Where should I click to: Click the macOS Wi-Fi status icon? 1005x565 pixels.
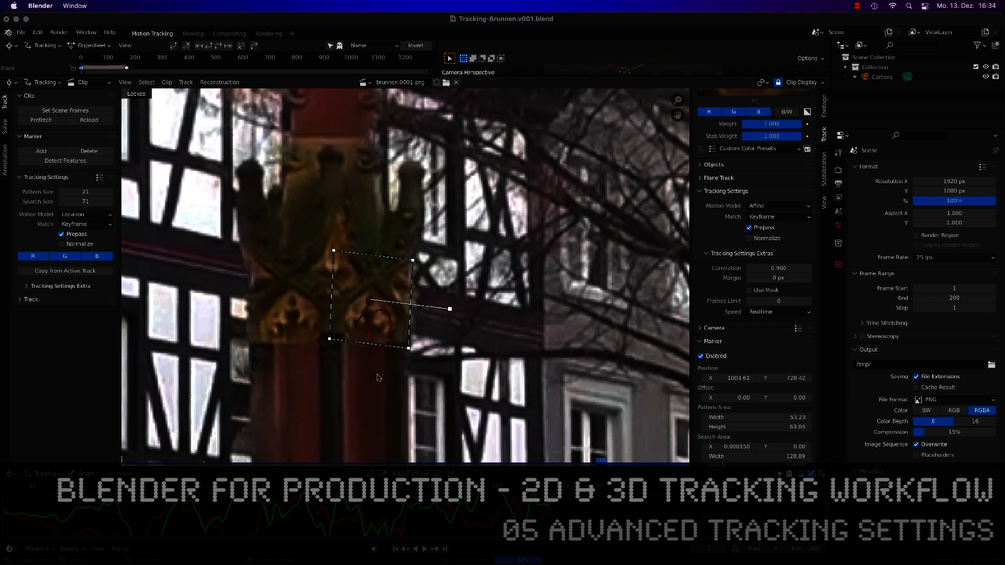click(x=892, y=6)
